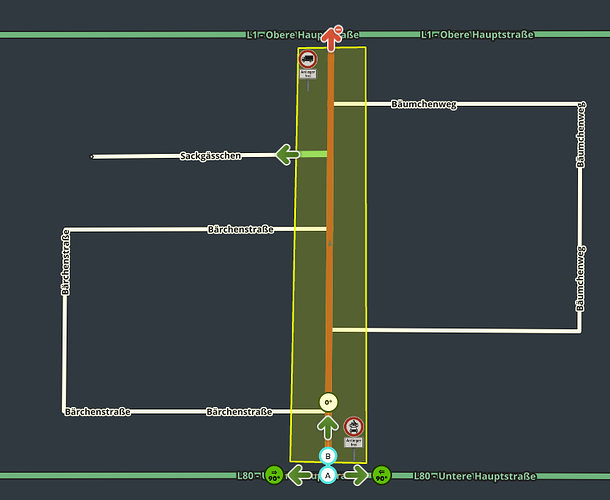The image size is (610, 500).
Task: Click the motor vehicle prohibition sign near bottom
Action: pos(354,427)
